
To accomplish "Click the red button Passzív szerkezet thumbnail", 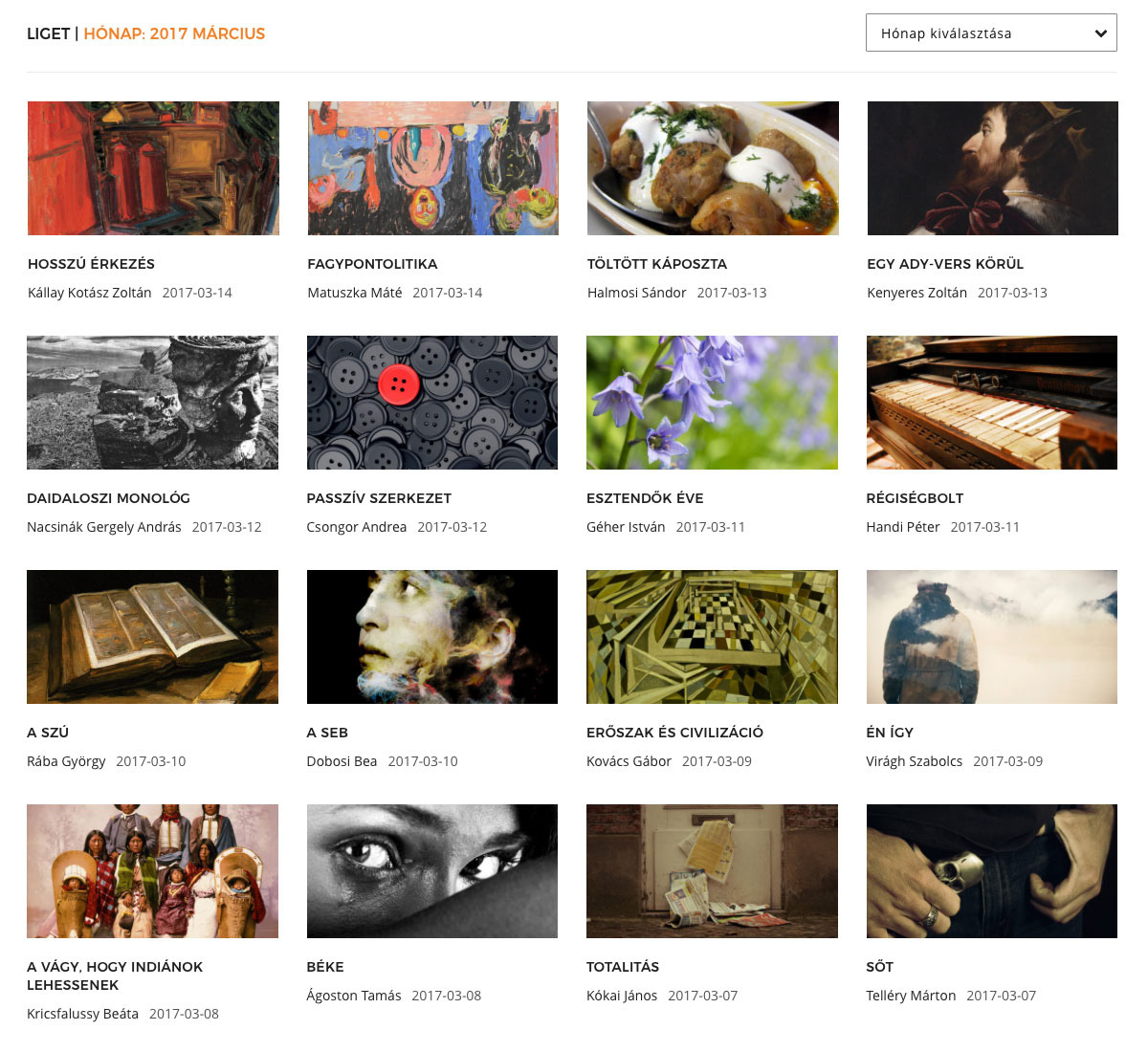I will coord(432,403).
